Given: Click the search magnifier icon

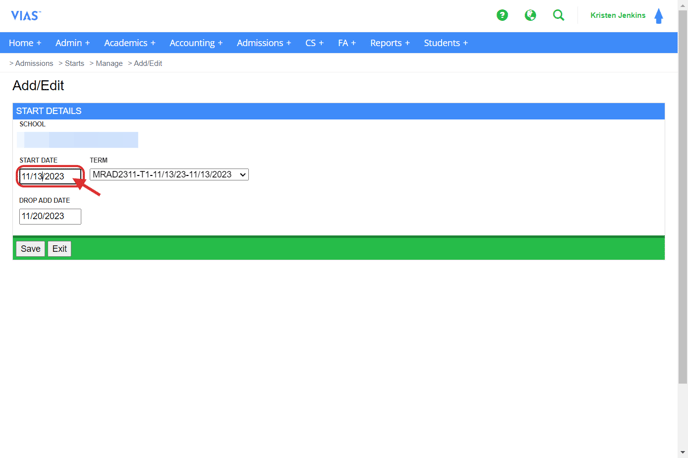Looking at the screenshot, I should [x=558, y=15].
